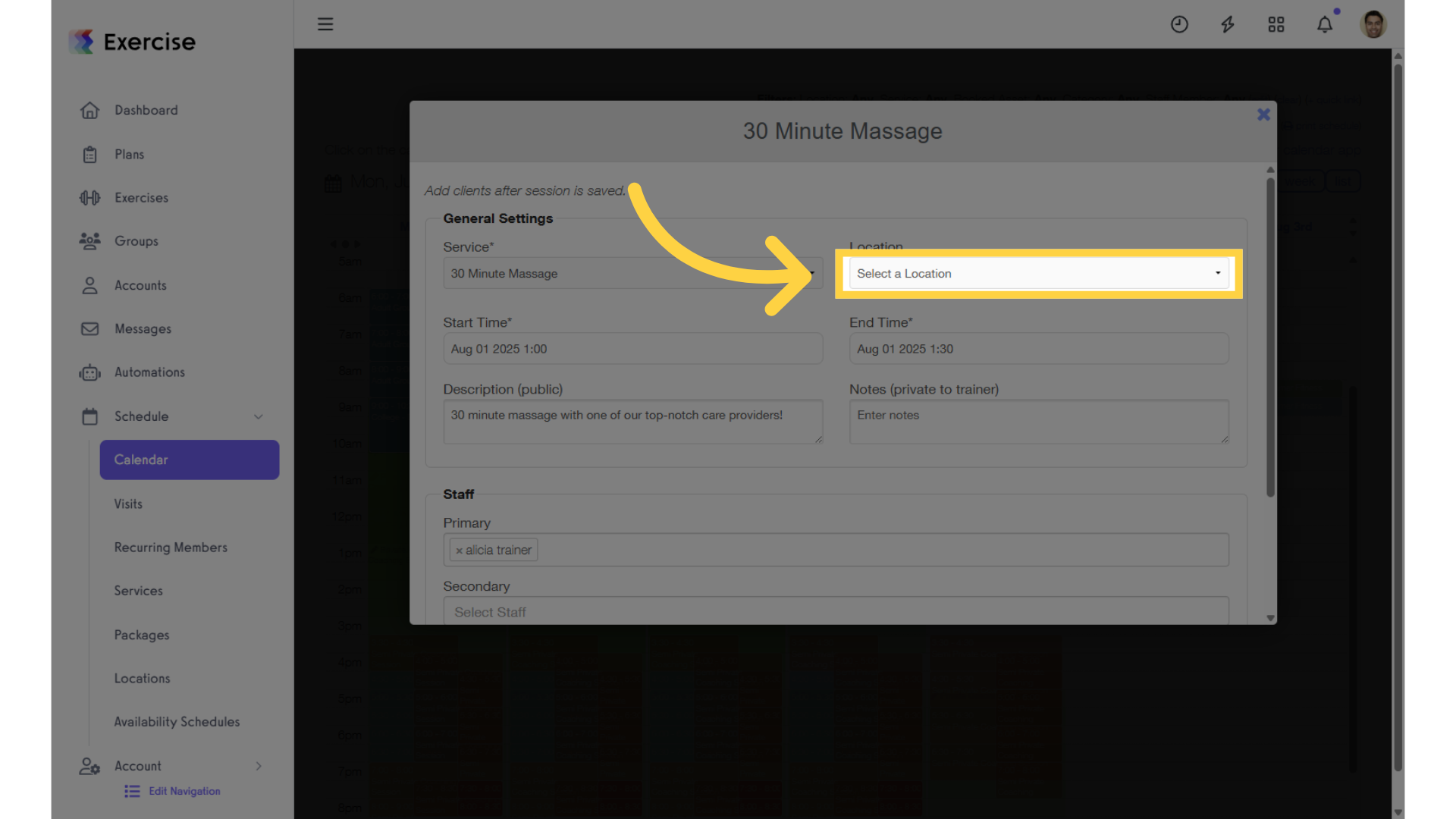Click the Notes private to trainer field
The image size is (1456, 819).
tap(1038, 422)
